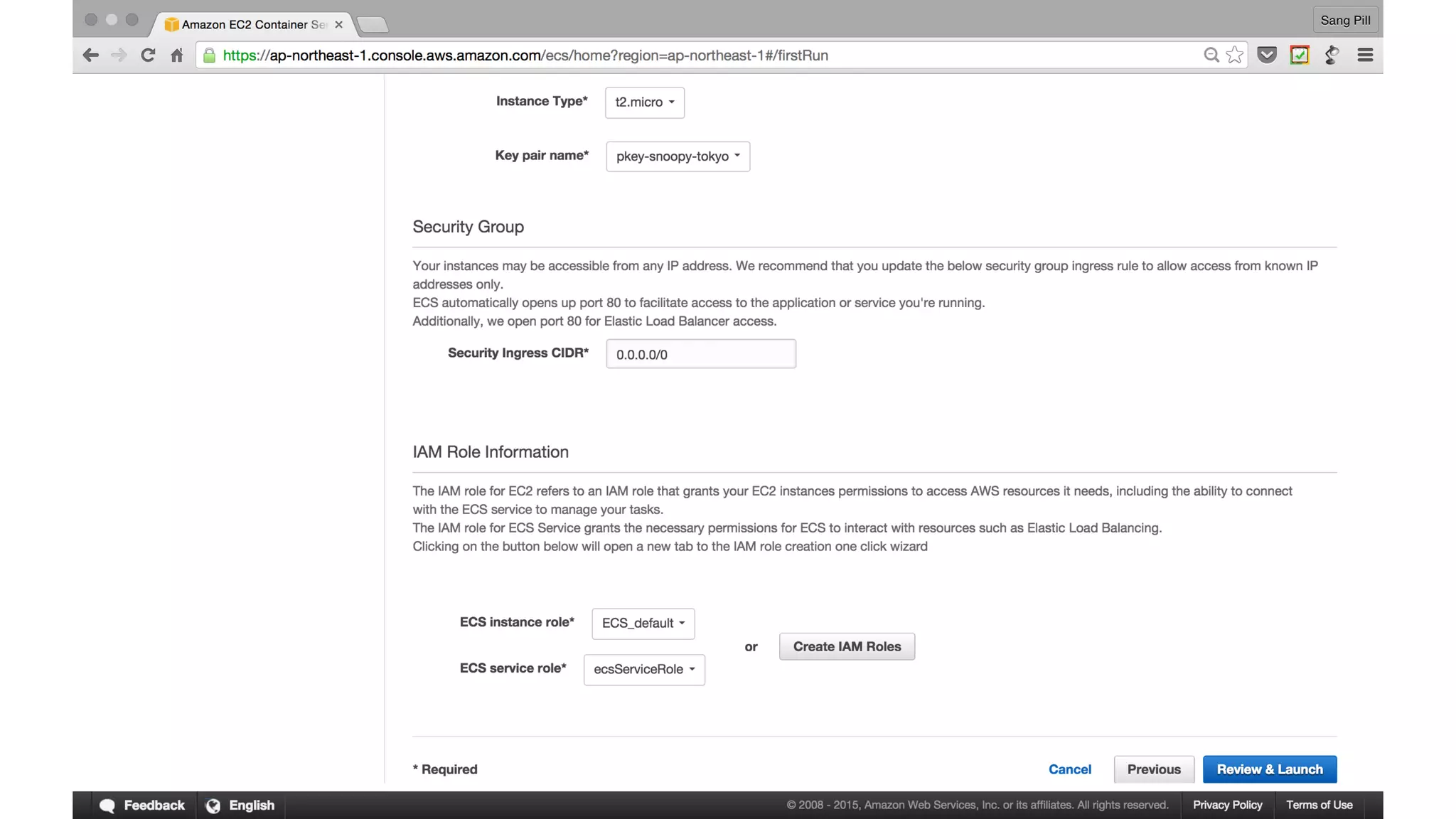Screen dimensions: 1456x819
Task: Expand the ECS service role dropdown
Action: tap(644, 670)
